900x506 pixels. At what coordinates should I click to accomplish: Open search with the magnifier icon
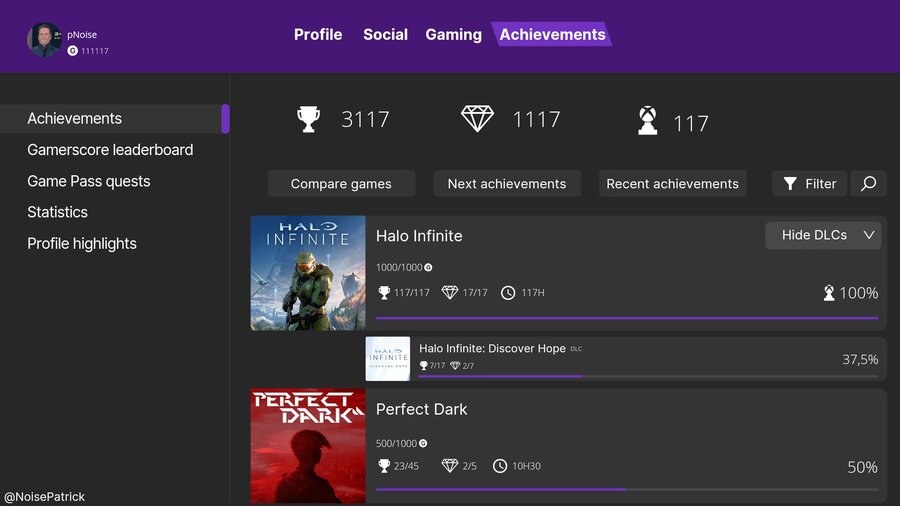tap(868, 184)
